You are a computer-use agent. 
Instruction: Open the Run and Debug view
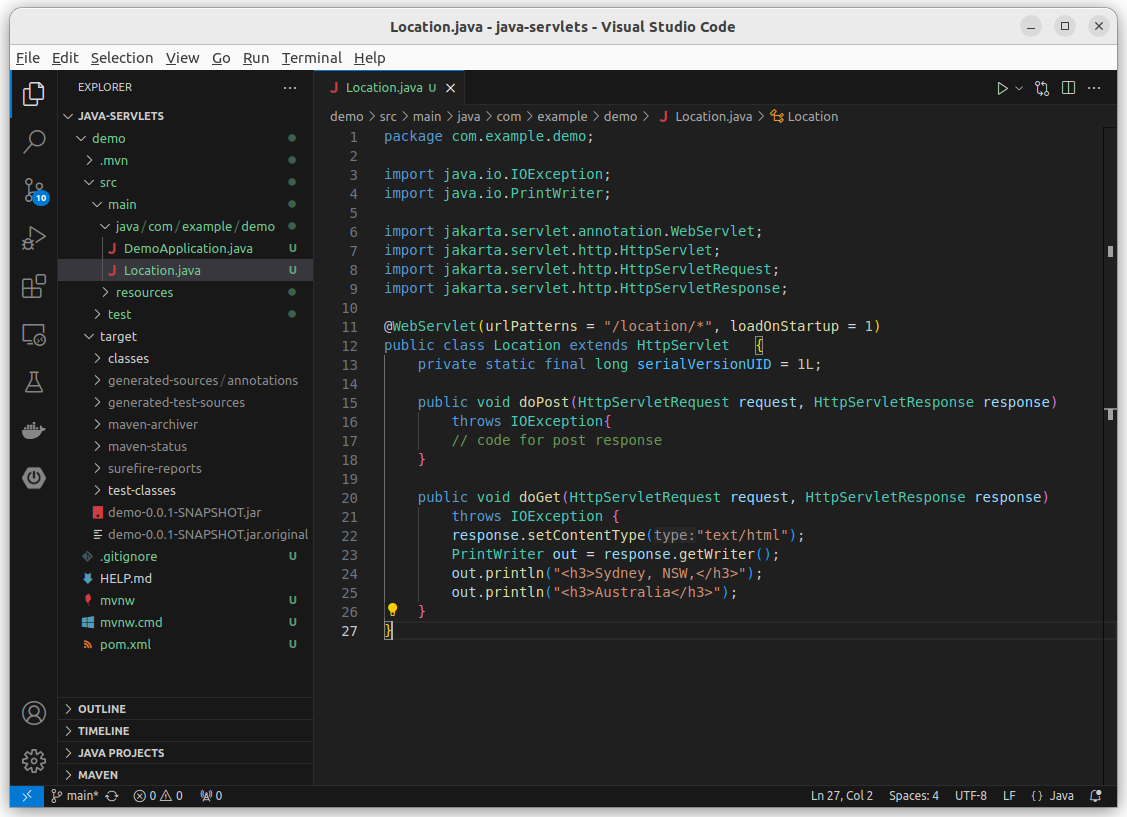pos(34,238)
